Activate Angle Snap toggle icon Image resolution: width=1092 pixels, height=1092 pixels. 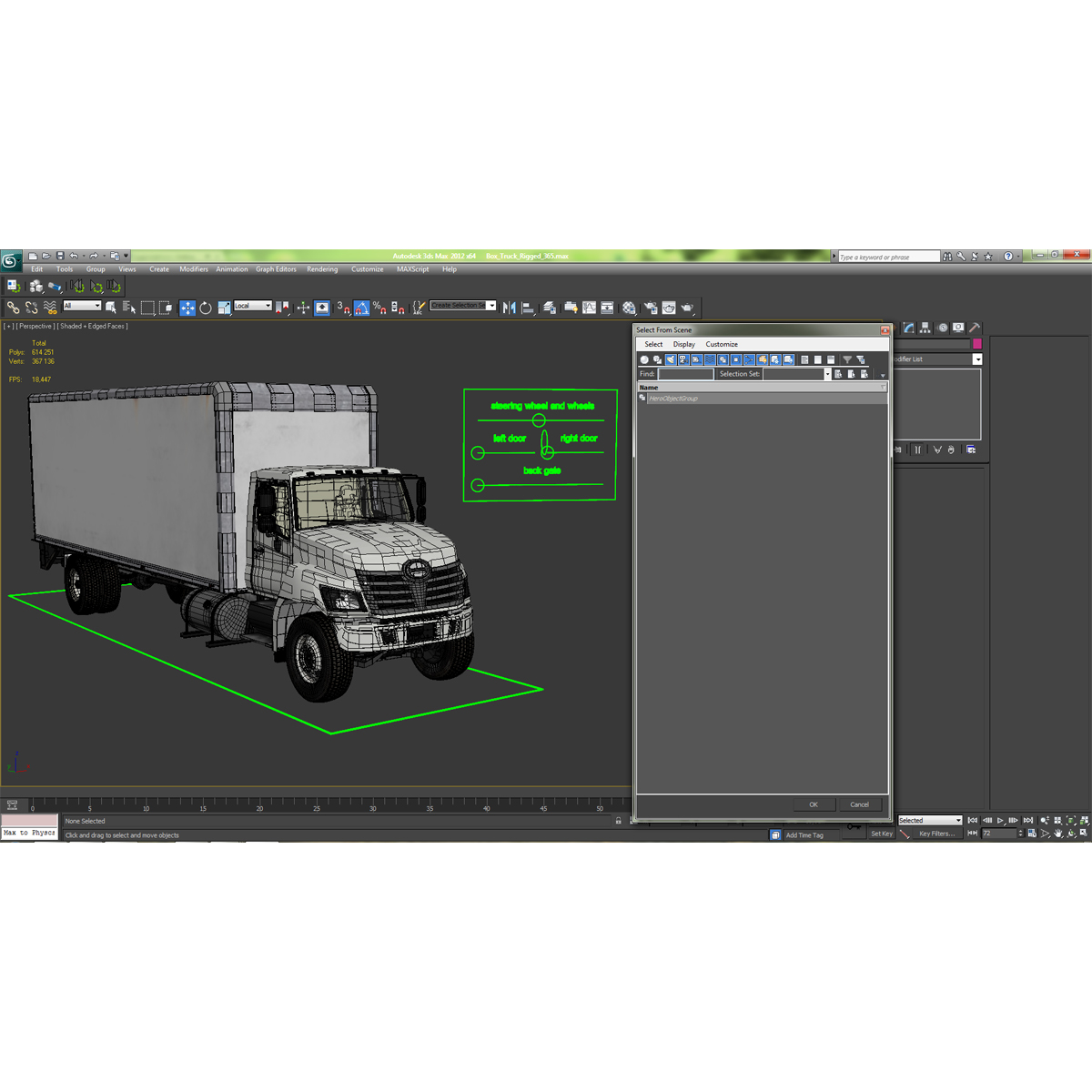(361, 307)
